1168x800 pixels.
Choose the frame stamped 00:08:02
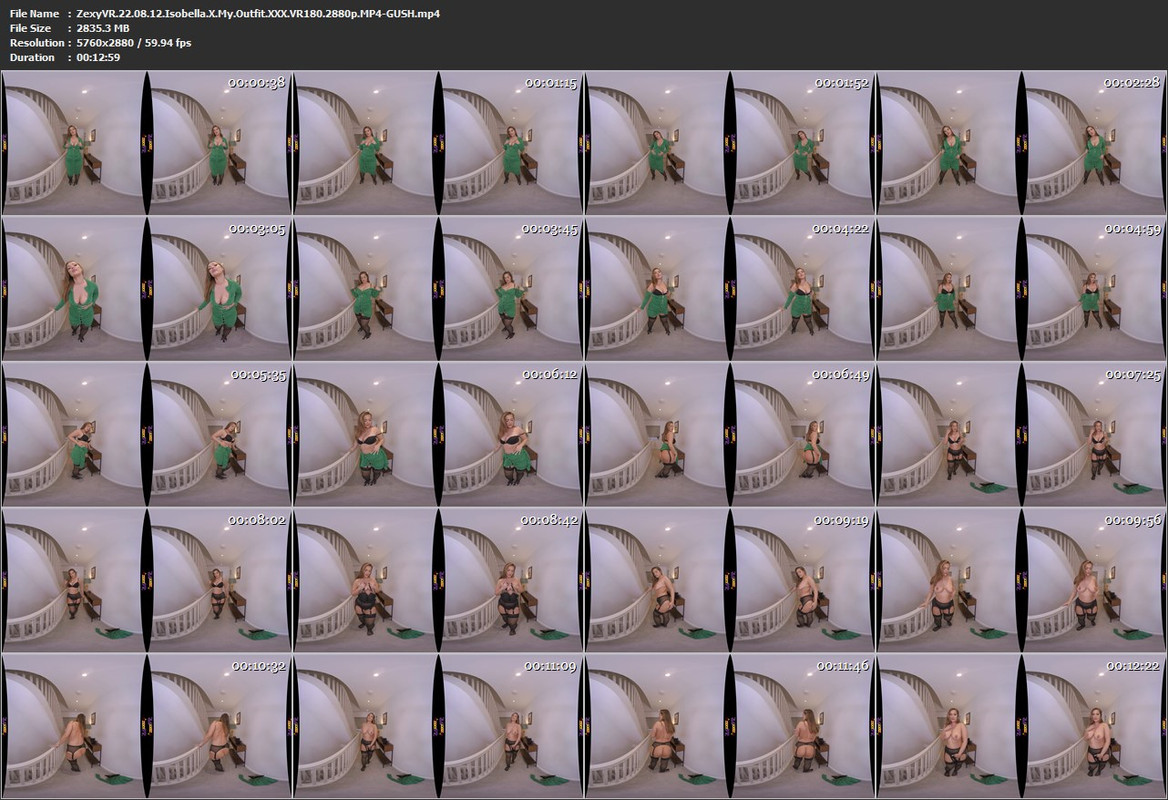(146, 580)
